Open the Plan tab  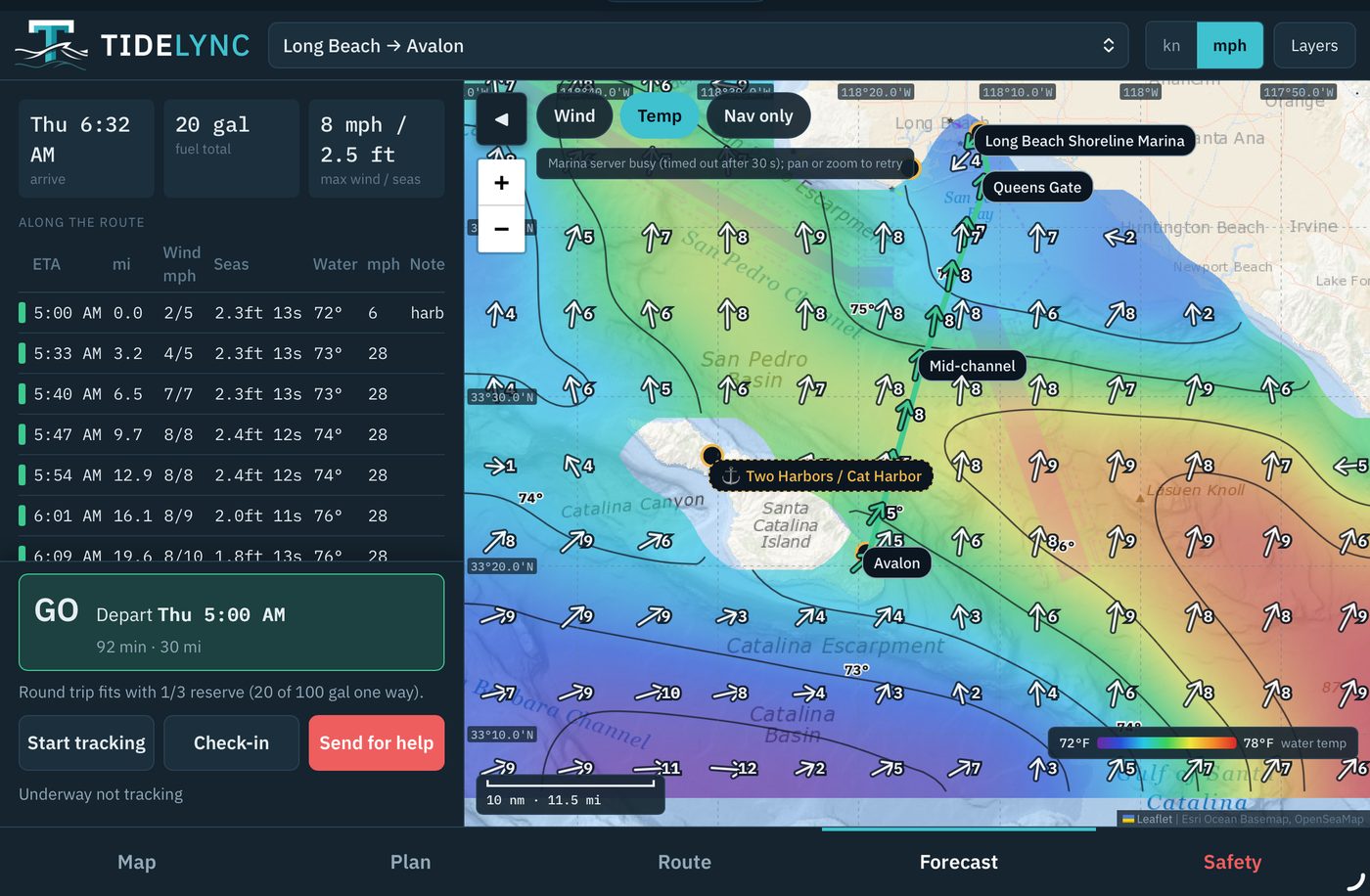pos(411,862)
